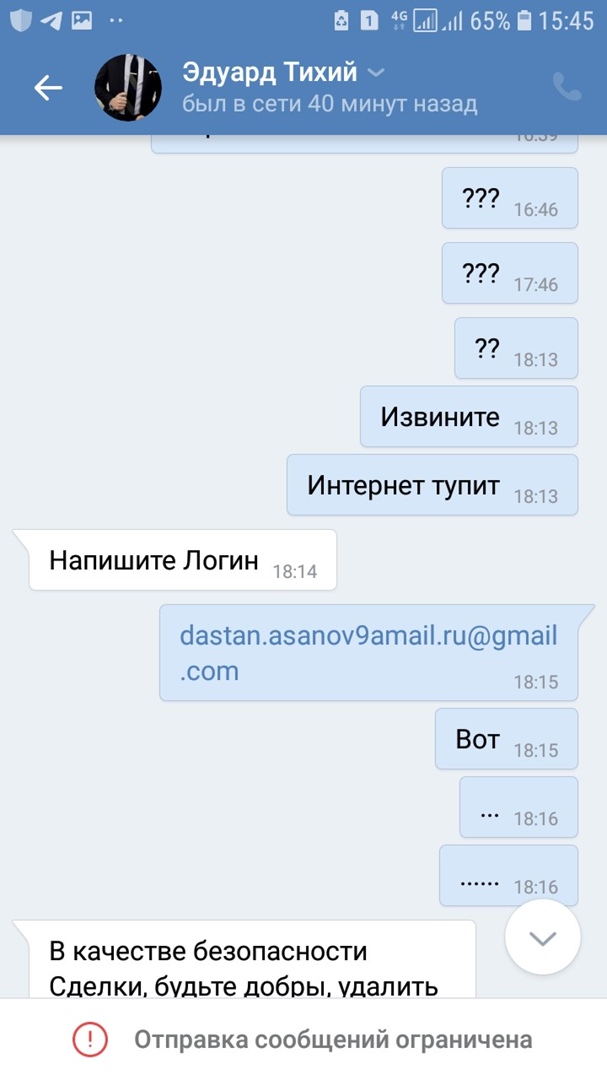Image resolution: width=607 pixels, height=1080 pixels.
Task: Tap the shield icon in status bar
Action: tap(21, 21)
